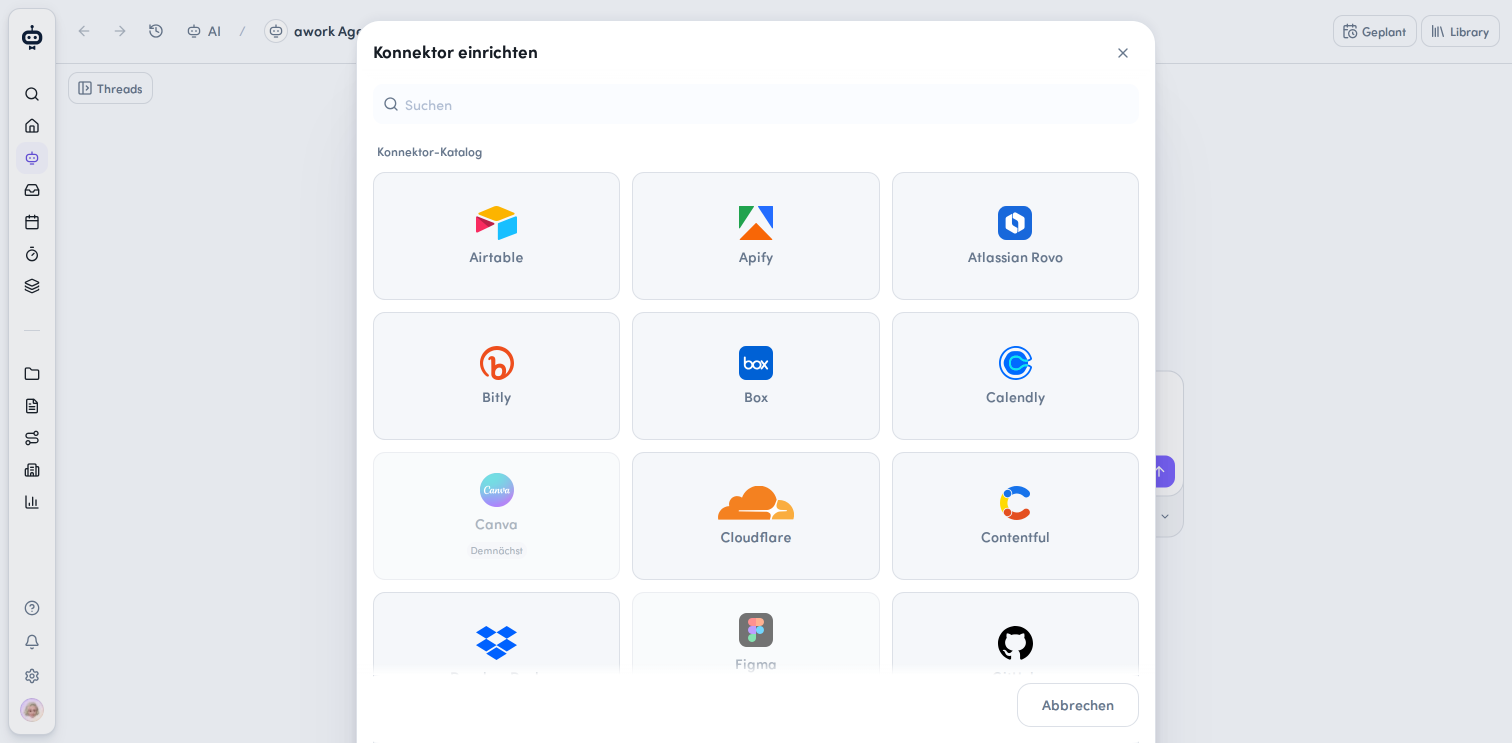
Task: Click the awork Agent breadcrumb
Action: point(310,31)
